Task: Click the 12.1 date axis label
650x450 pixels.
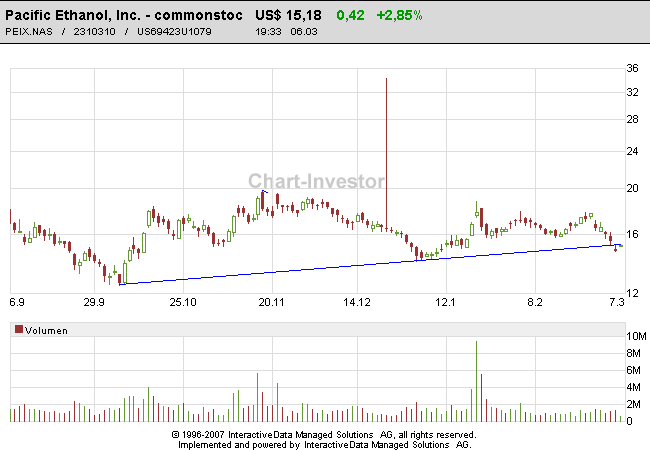Action: tap(445, 302)
